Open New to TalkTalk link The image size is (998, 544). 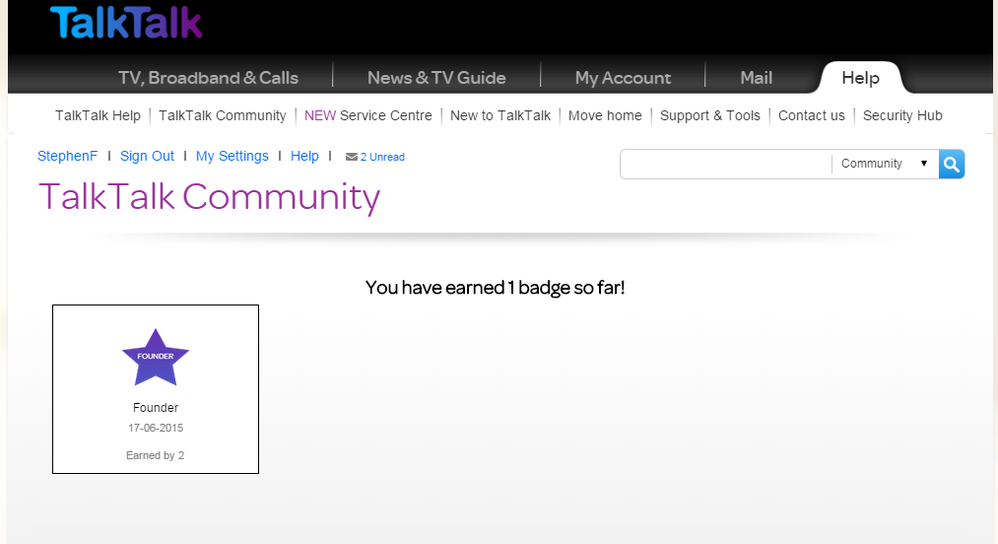[500, 115]
